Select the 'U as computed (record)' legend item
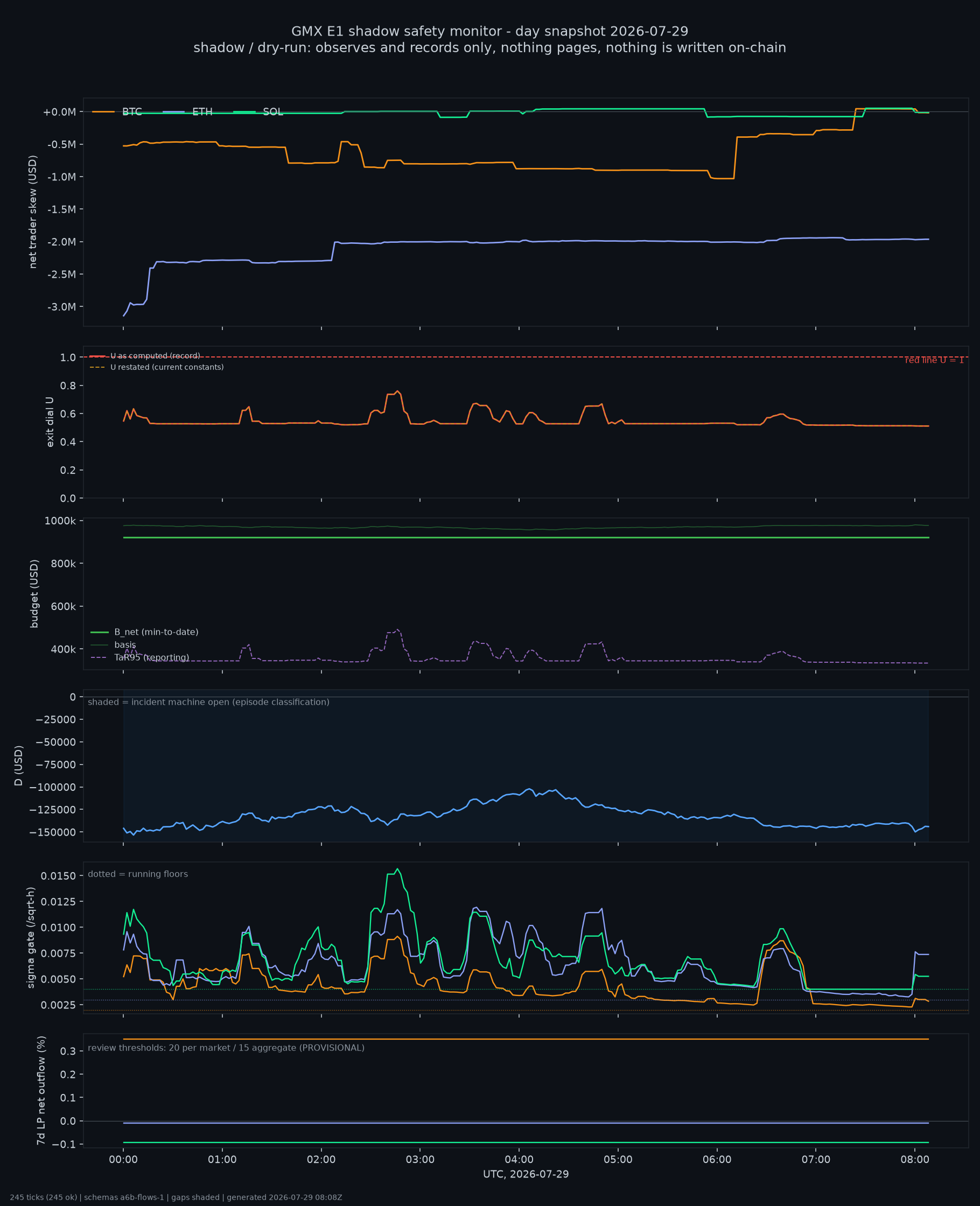The width and height of the screenshot is (980, 1206). [x=145, y=356]
